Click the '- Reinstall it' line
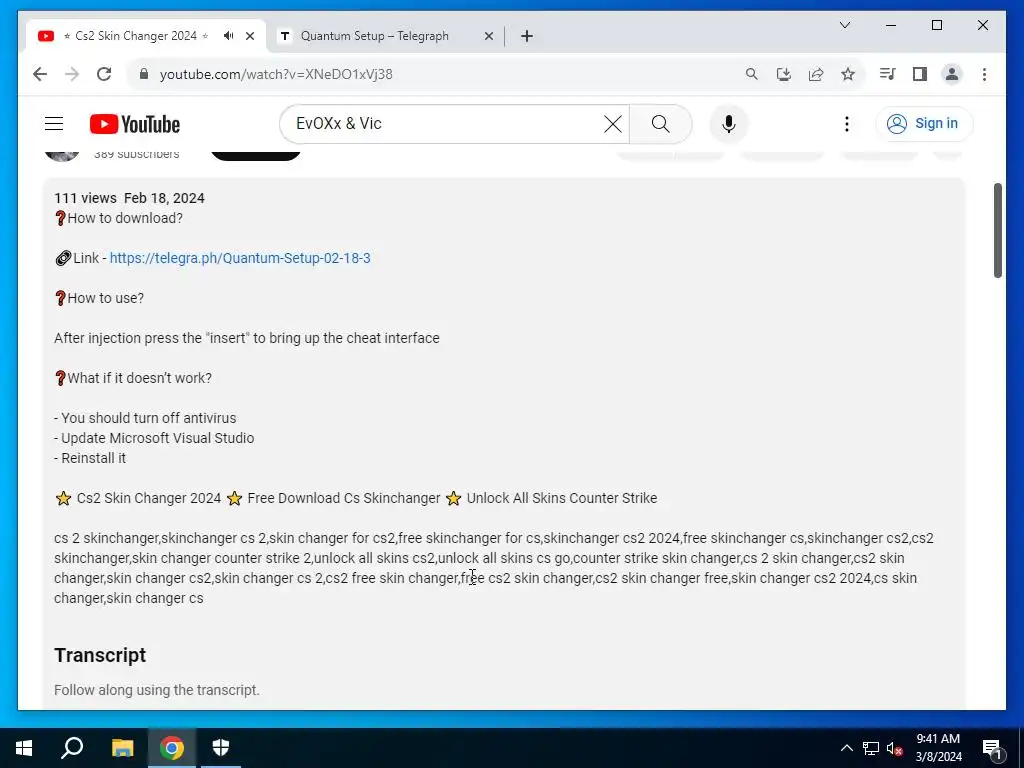Screen dimensions: 1024x768 (90, 458)
